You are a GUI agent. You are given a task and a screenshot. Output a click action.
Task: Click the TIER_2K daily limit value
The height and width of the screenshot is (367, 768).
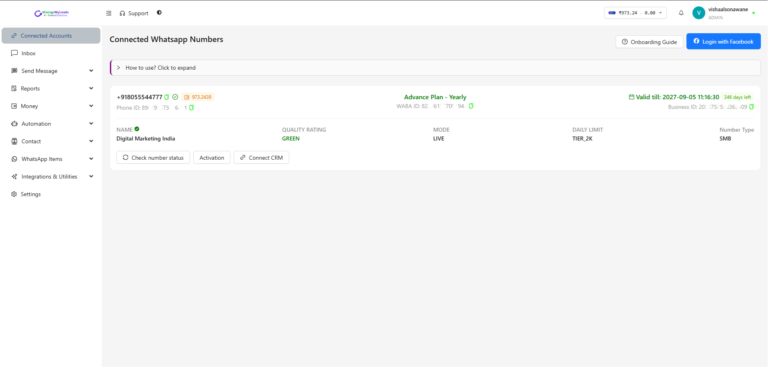pyautogui.click(x=582, y=139)
